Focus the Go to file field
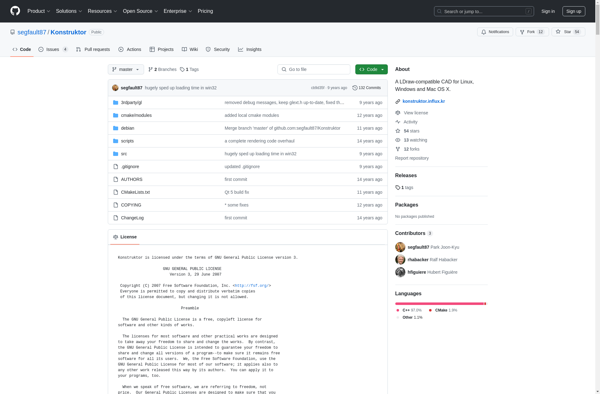This screenshot has height=394, width=600. (314, 69)
